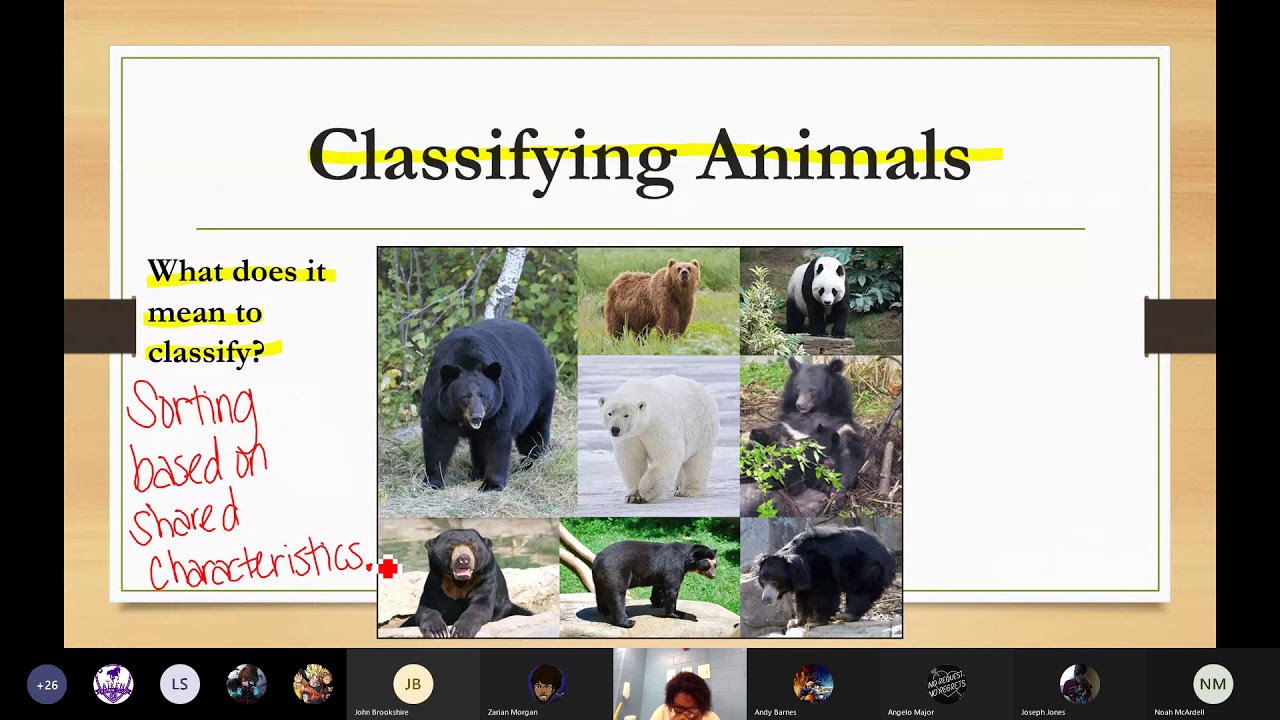Click the anime character participant avatar
Viewport: 1280px width, 720px height.
click(x=313, y=685)
